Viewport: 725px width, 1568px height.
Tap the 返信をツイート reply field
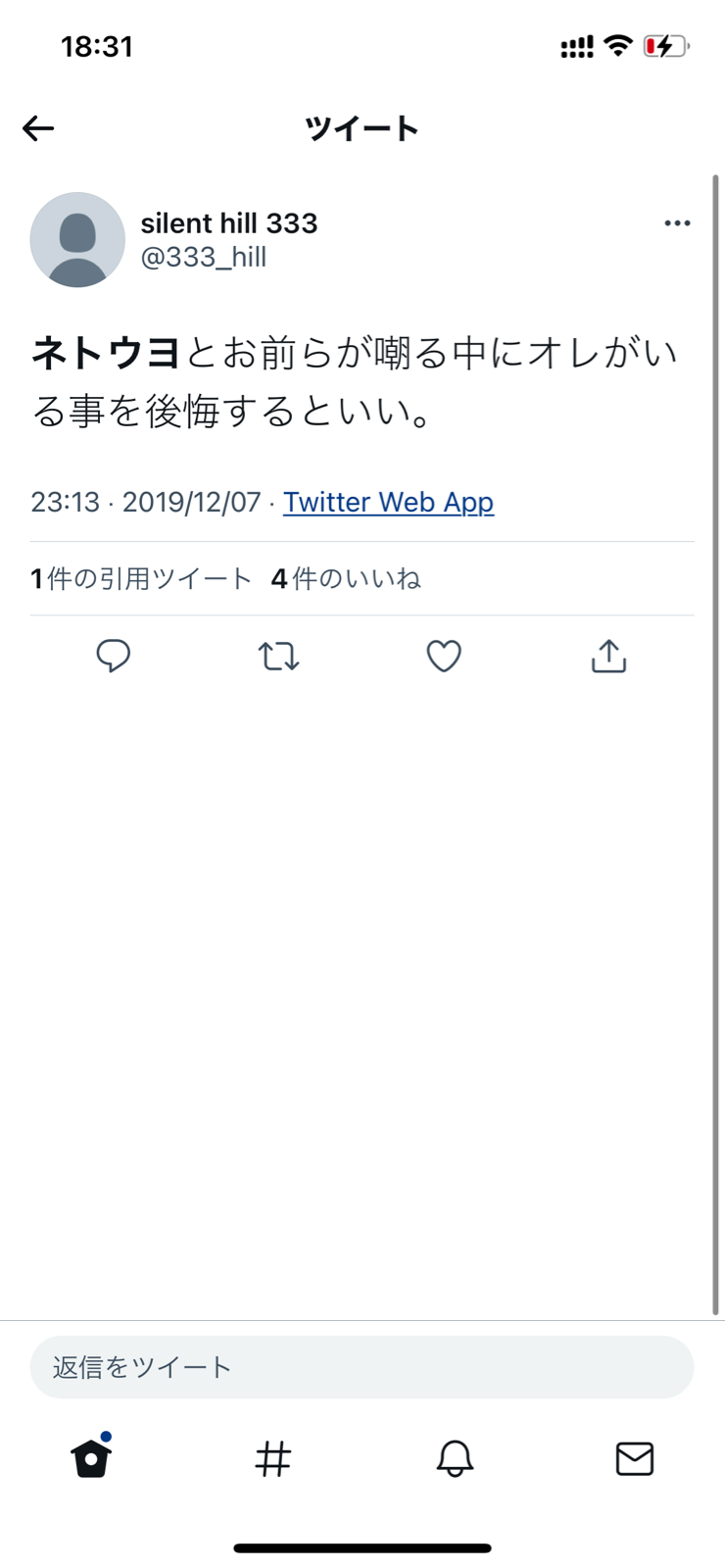[x=362, y=1367]
